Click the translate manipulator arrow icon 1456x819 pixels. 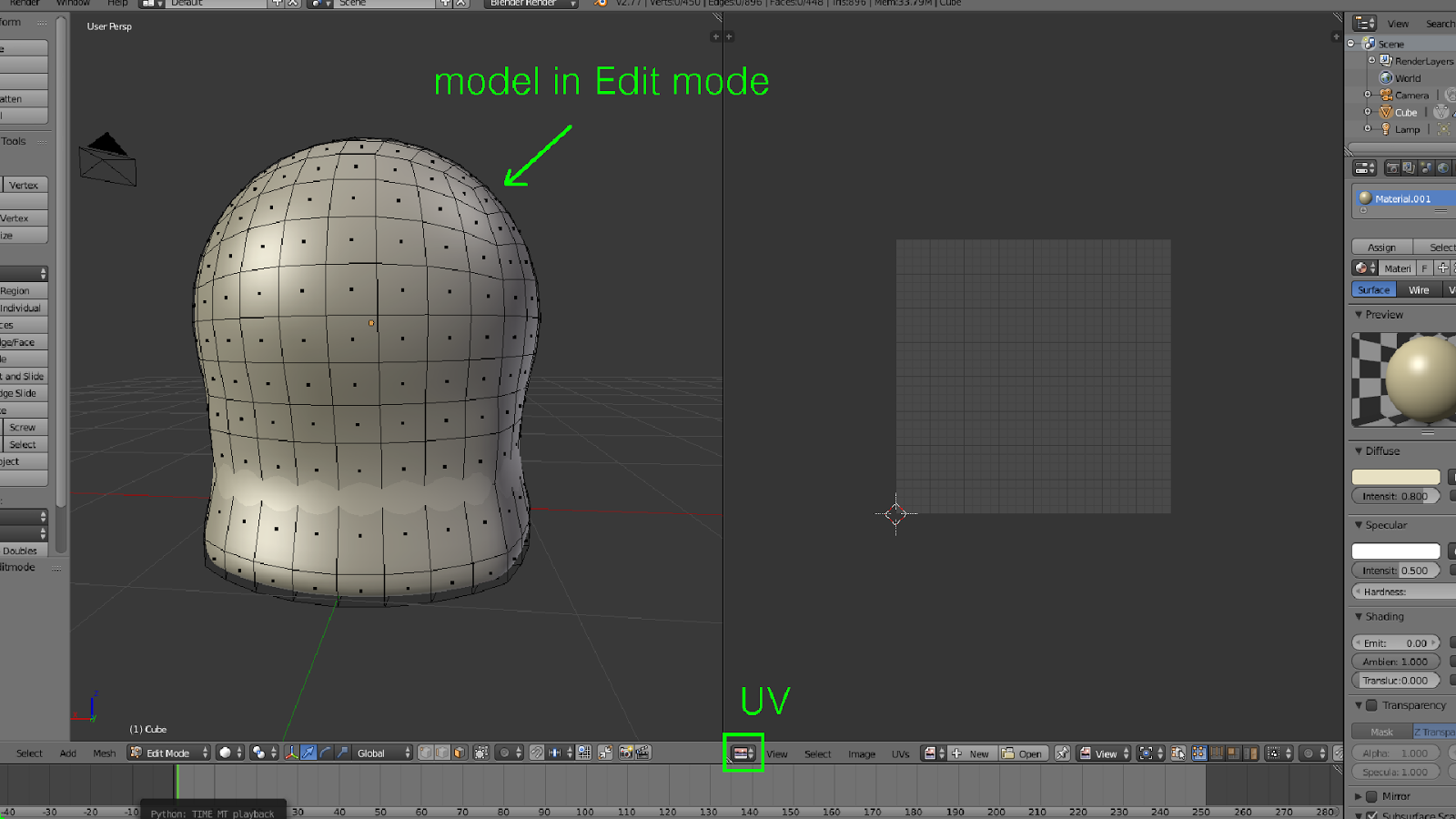(x=308, y=753)
